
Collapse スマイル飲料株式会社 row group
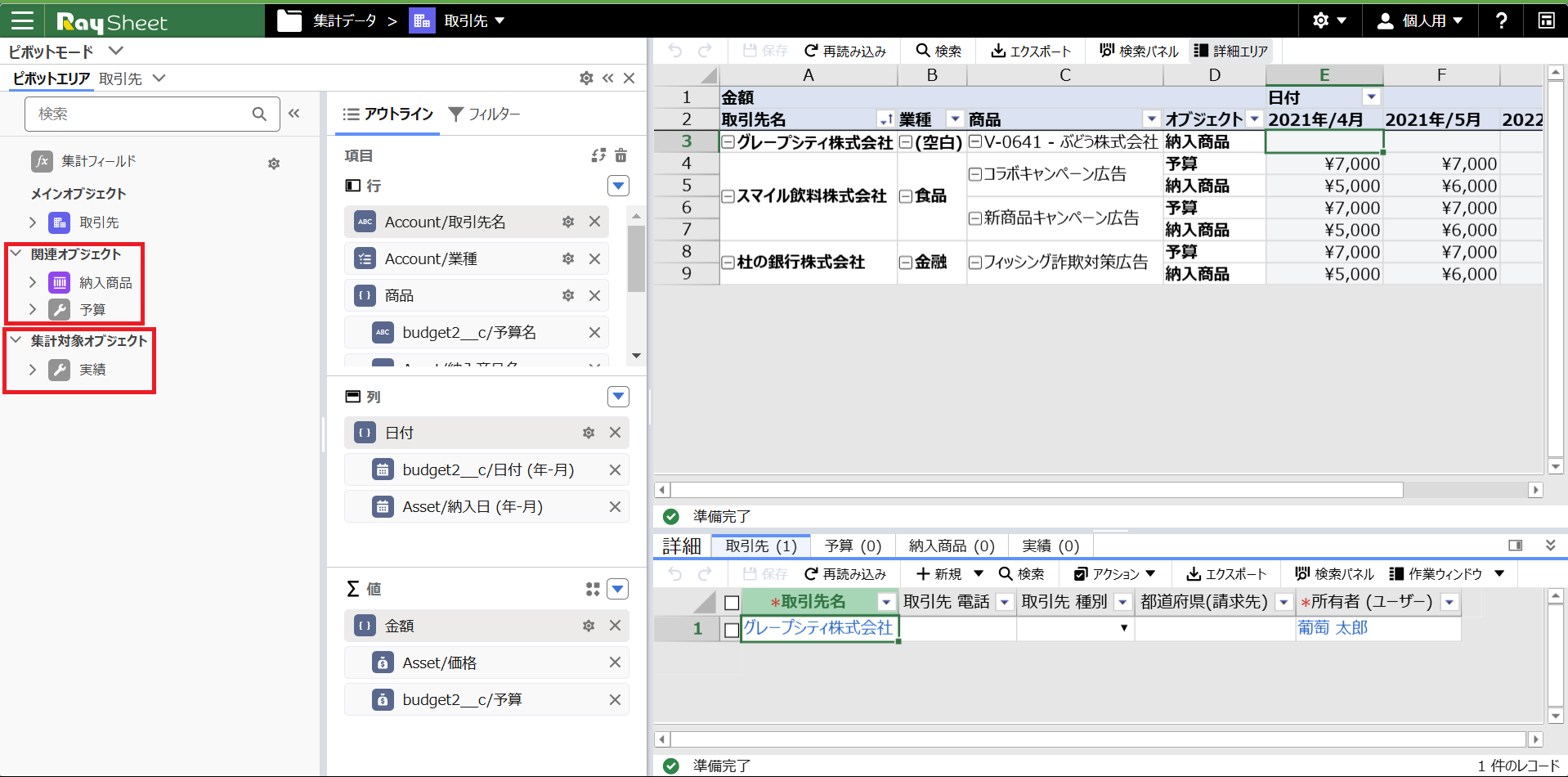coord(728,196)
